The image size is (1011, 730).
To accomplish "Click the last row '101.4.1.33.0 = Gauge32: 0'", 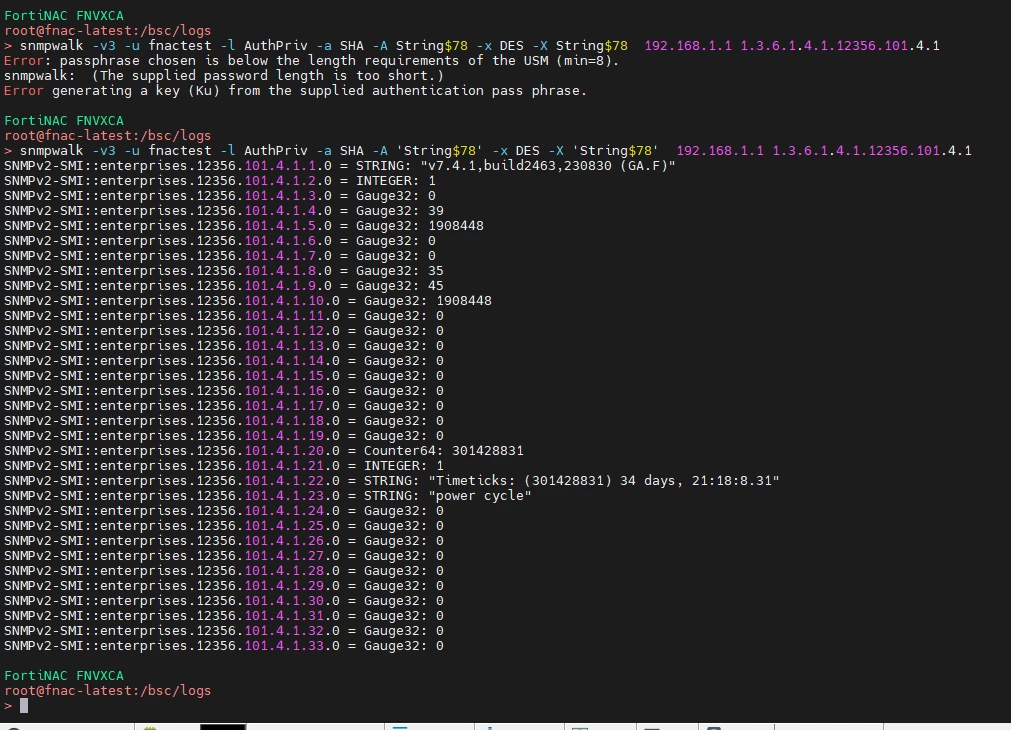I will click(224, 646).
